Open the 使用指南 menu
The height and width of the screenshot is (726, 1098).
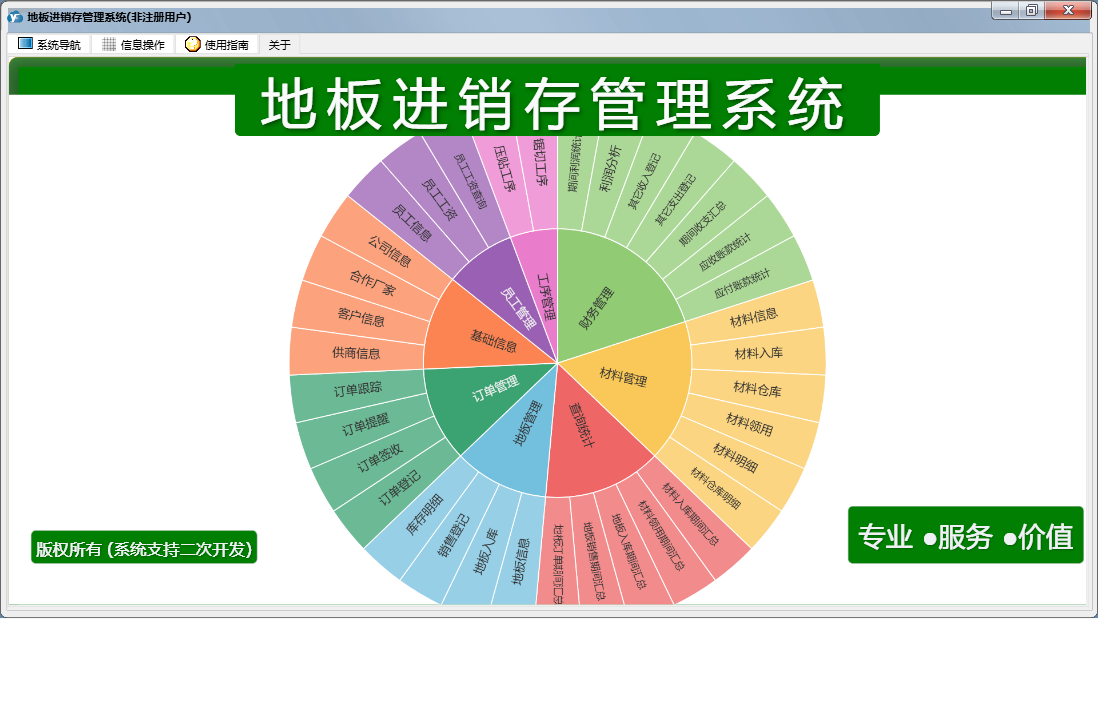click(x=217, y=45)
